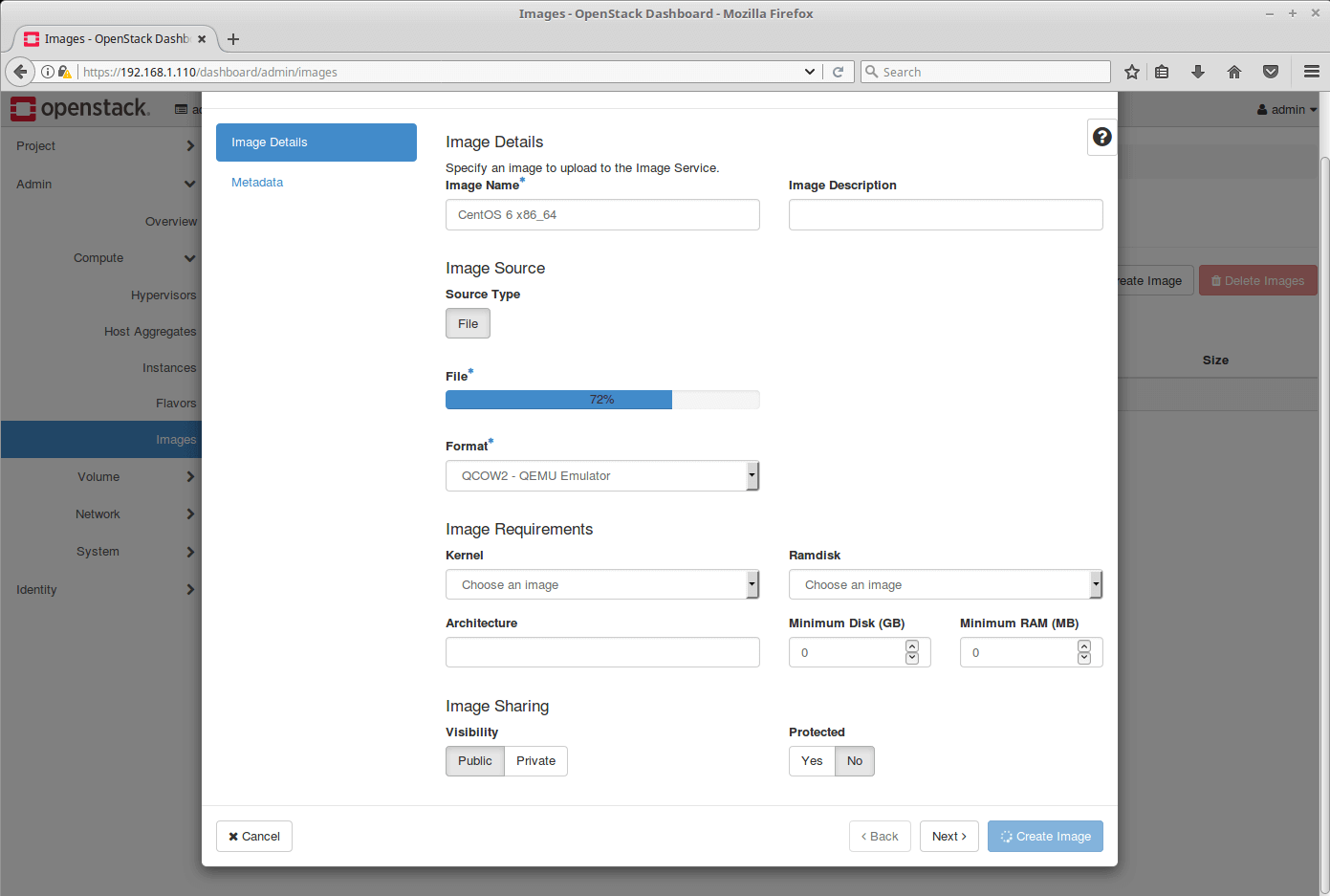Select Public visibility

coord(475,761)
